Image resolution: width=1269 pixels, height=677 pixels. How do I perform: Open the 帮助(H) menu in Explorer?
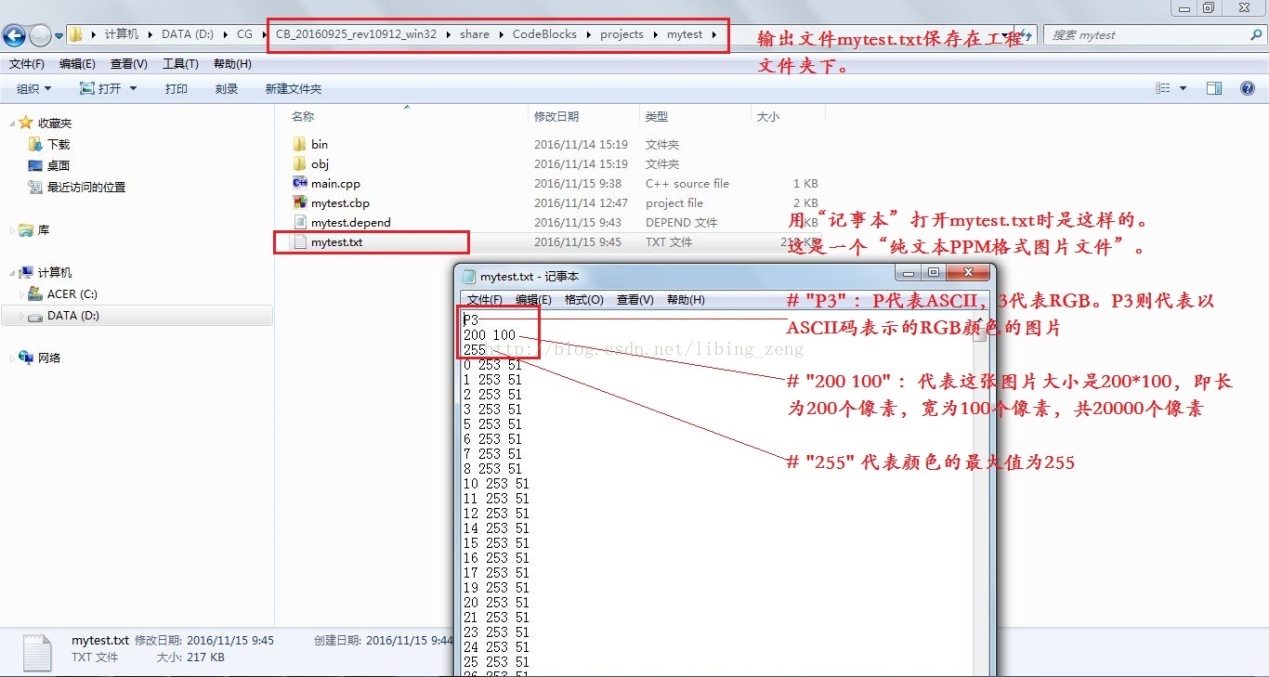(x=232, y=64)
